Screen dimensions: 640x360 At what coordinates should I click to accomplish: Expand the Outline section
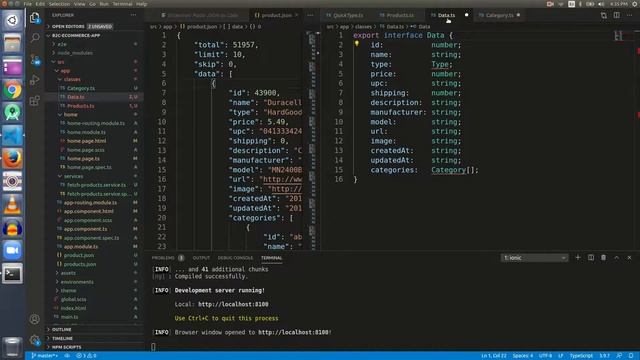pyautogui.click(x=62, y=329)
